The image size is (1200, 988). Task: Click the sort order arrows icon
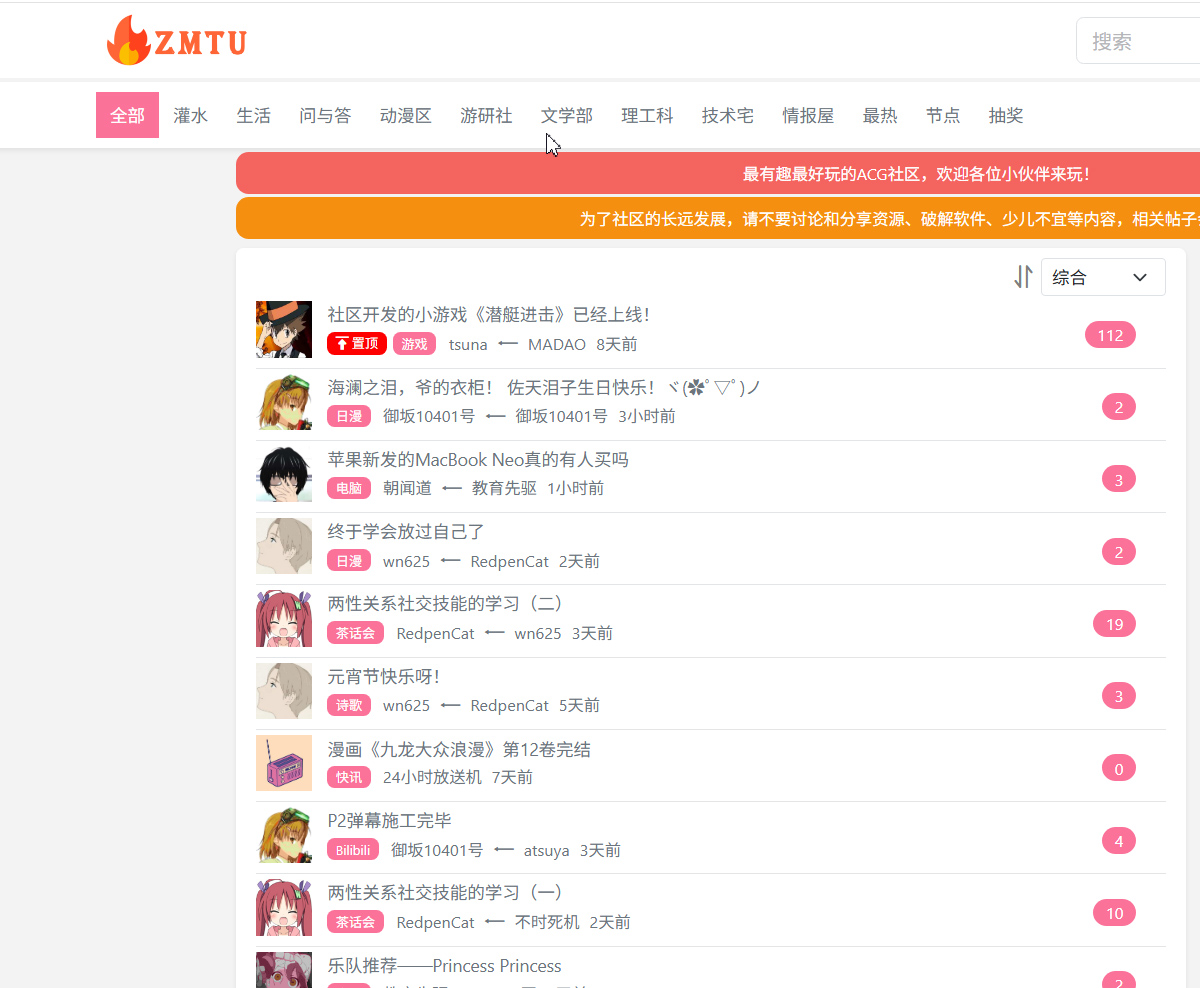1023,277
